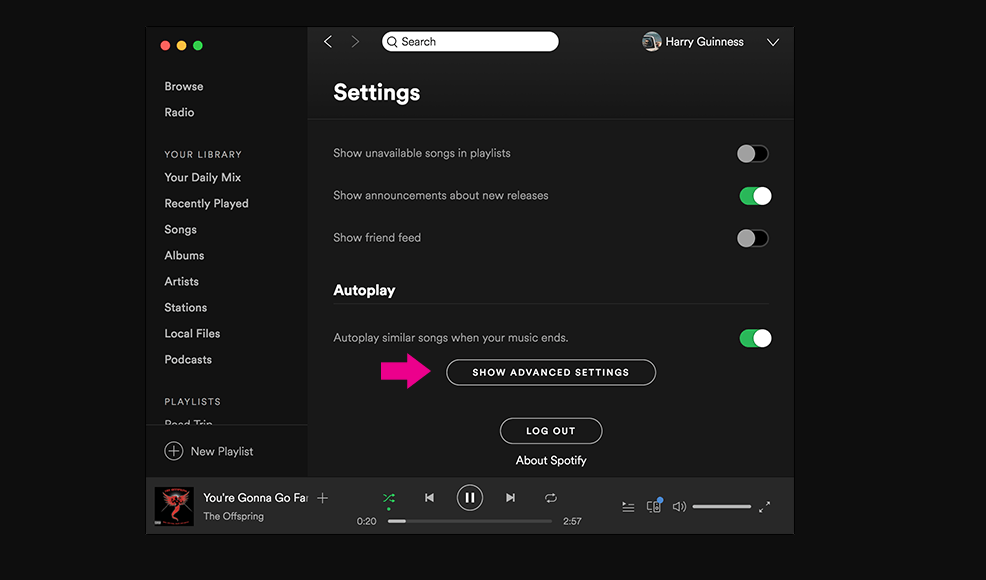Screen dimensions: 986x580
Task: Open Your Daily Mix
Action: [202, 177]
